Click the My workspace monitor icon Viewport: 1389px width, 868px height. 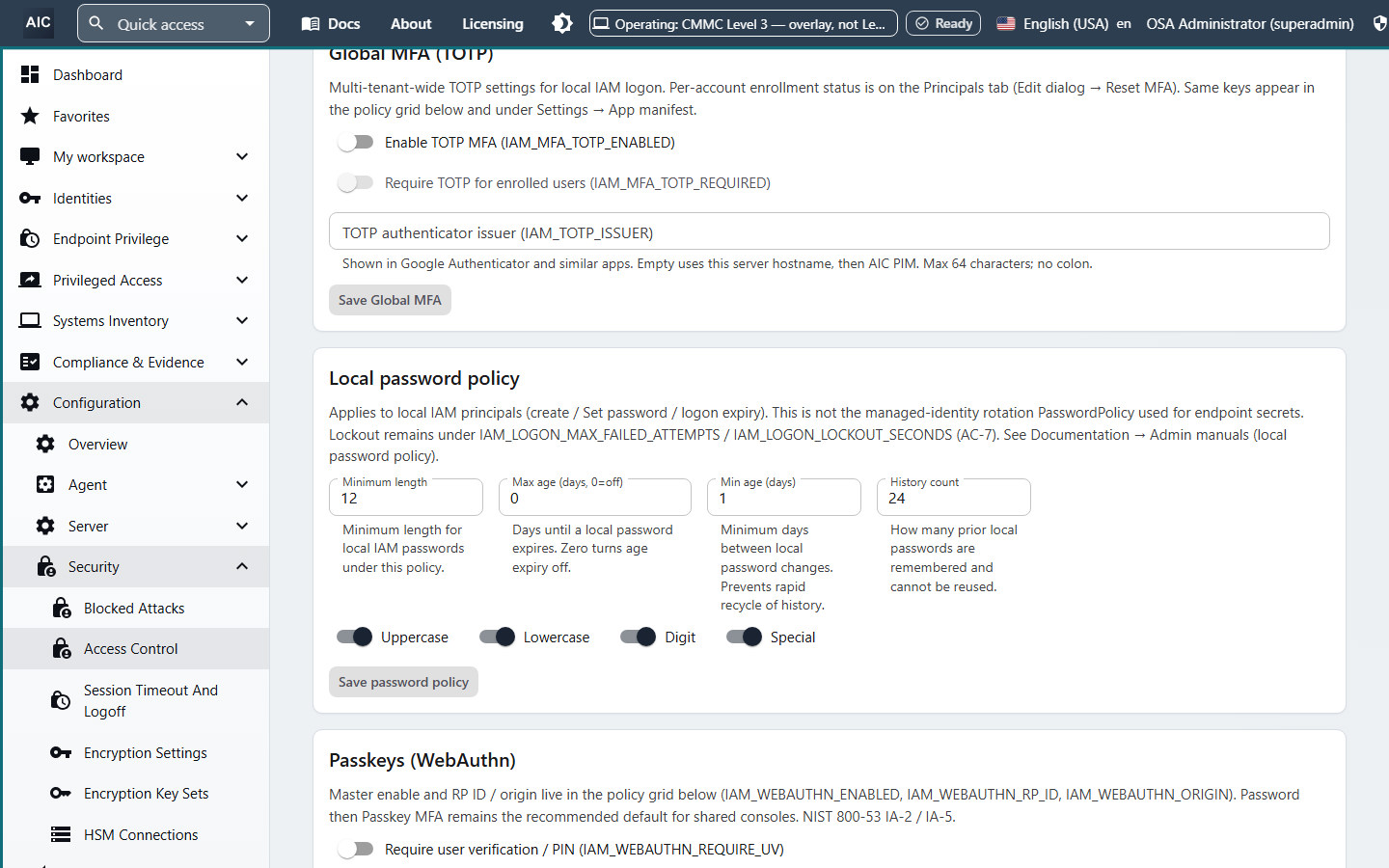pyautogui.click(x=30, y=156)
